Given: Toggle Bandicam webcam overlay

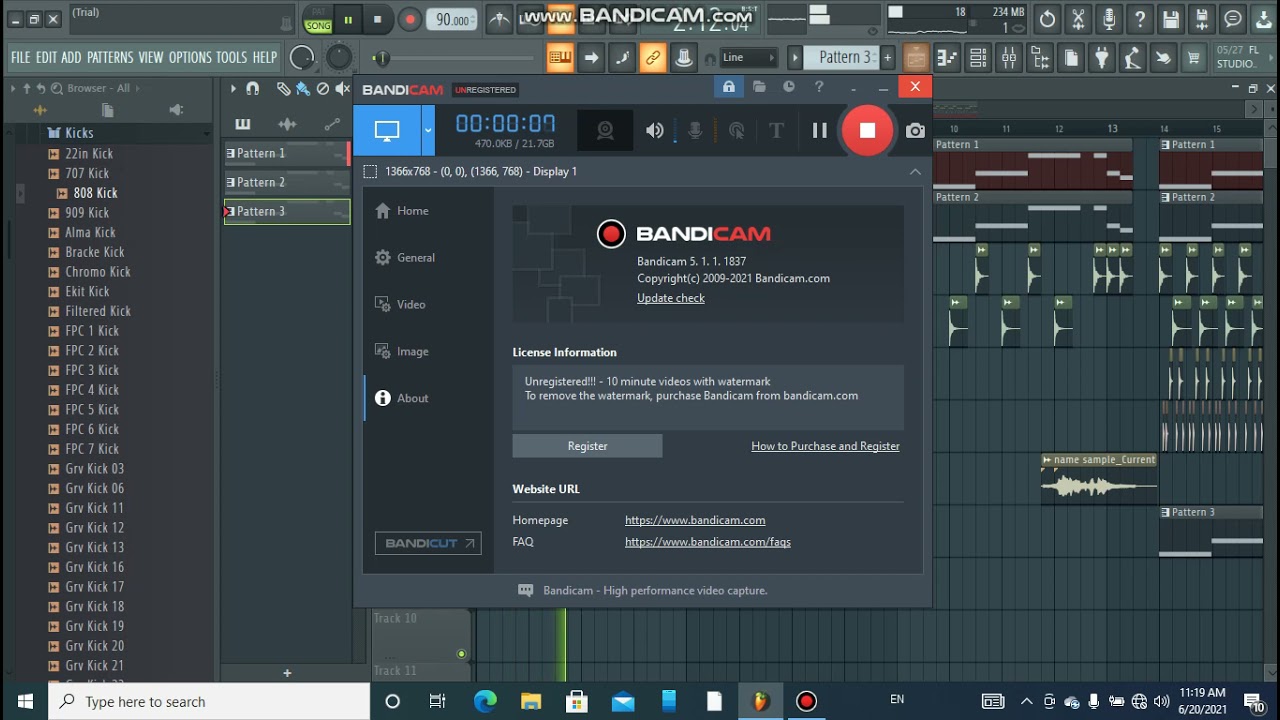Looking at the screenshot, I should pos(605,130).
